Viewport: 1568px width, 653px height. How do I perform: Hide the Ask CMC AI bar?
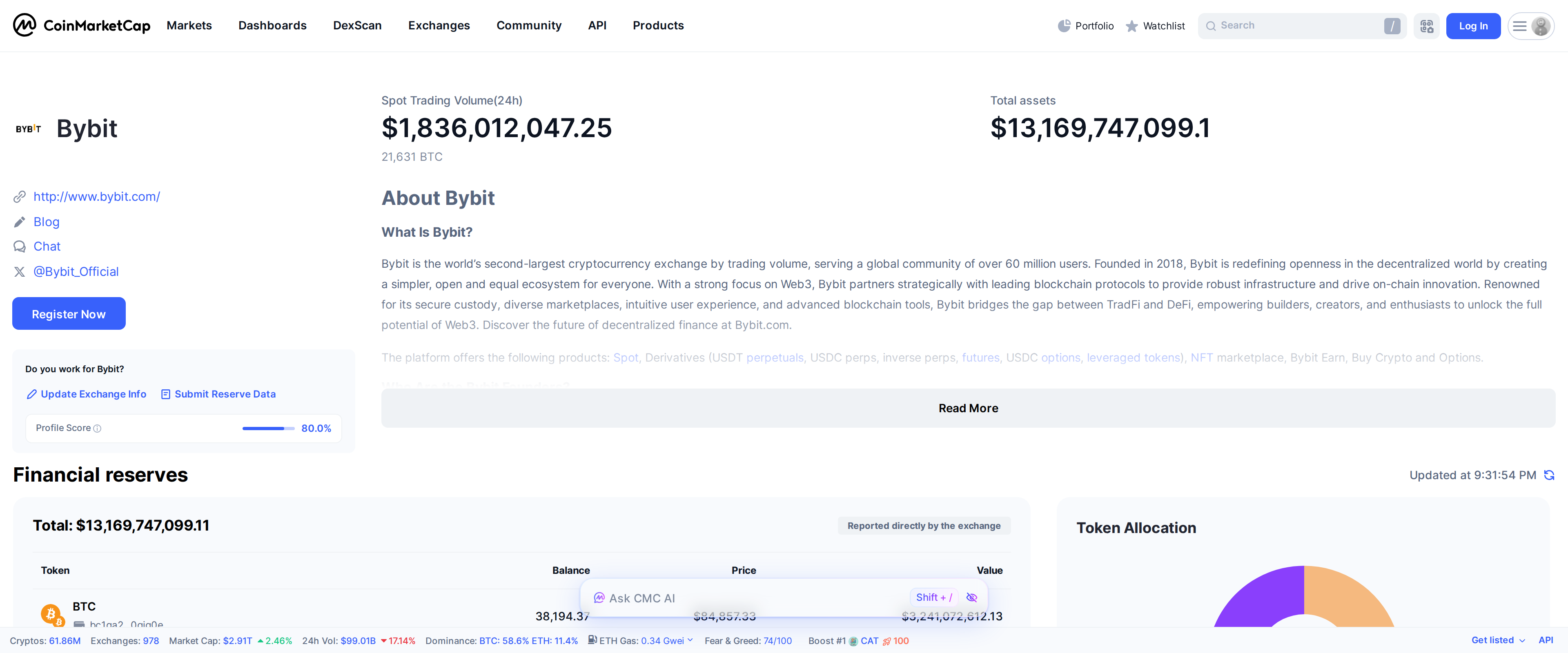[x=972, y=597]
